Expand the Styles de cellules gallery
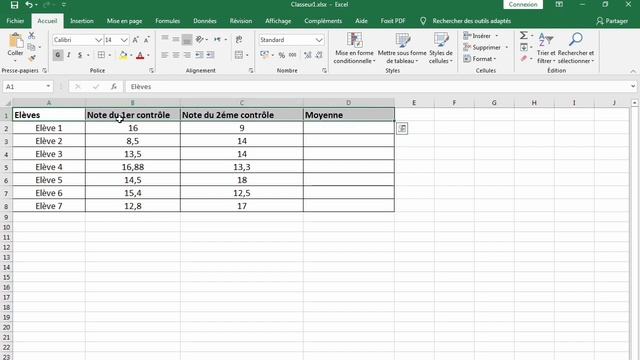Screen dimensions: 640x360 [x=441, y=48]
